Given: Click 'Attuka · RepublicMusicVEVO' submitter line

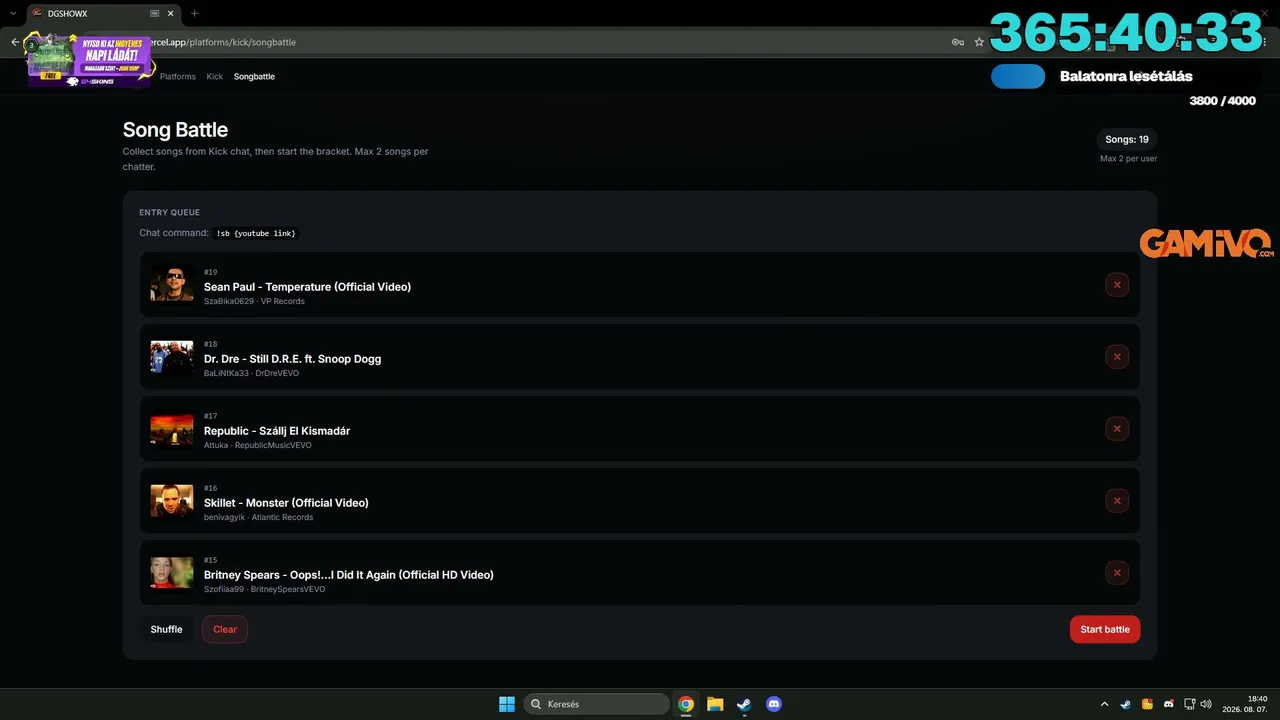Looking at the screenshot, I should coord(258,445).
